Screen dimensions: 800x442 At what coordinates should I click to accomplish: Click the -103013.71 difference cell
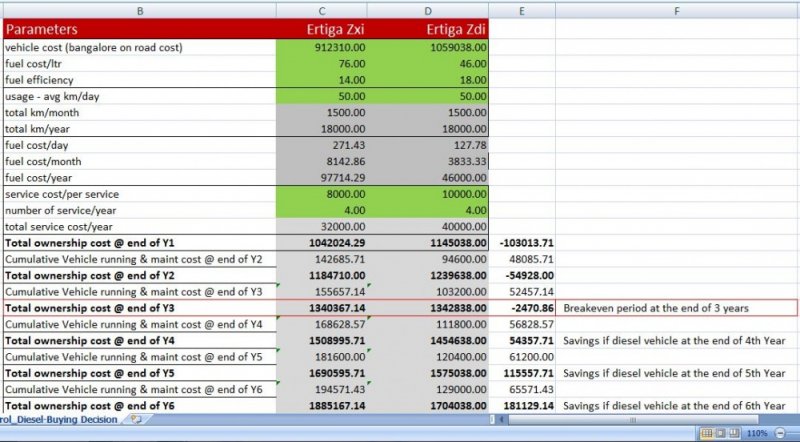(521, 243)
